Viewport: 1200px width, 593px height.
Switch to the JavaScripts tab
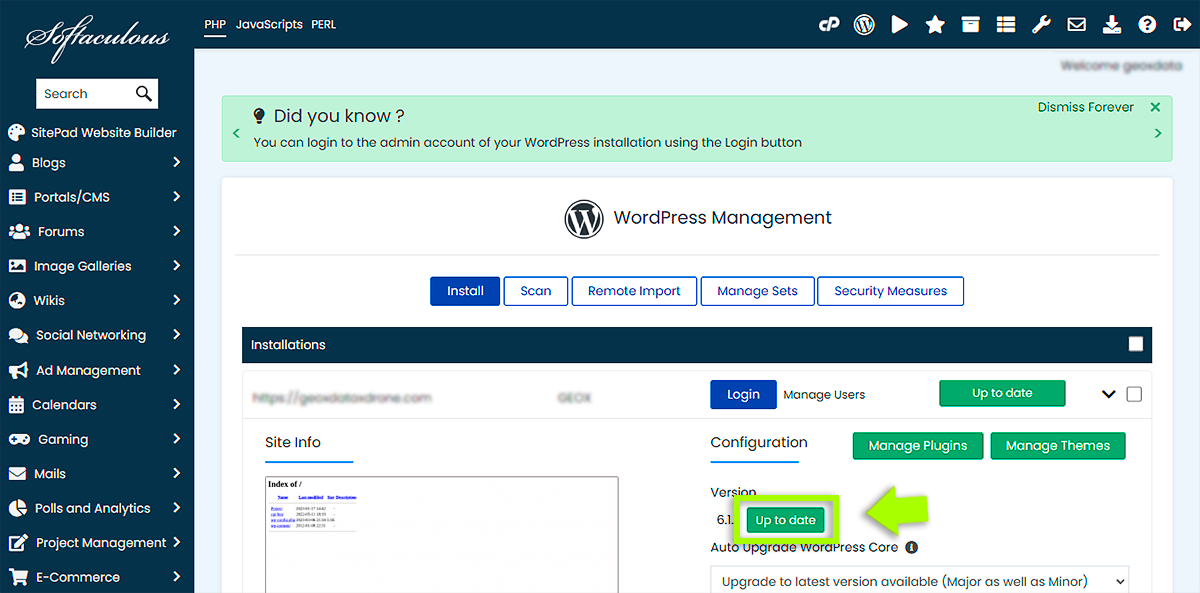point(269,25)
